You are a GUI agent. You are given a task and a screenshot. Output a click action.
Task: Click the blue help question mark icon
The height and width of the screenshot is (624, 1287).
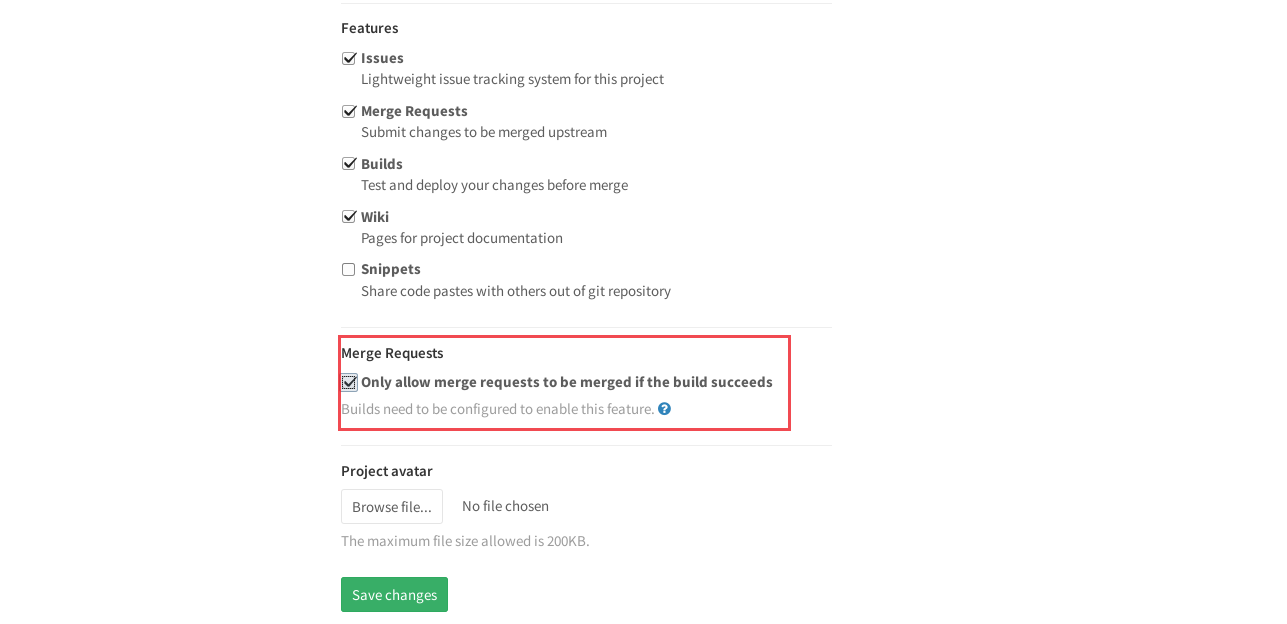pyautogui.click(x=664, y=408)
